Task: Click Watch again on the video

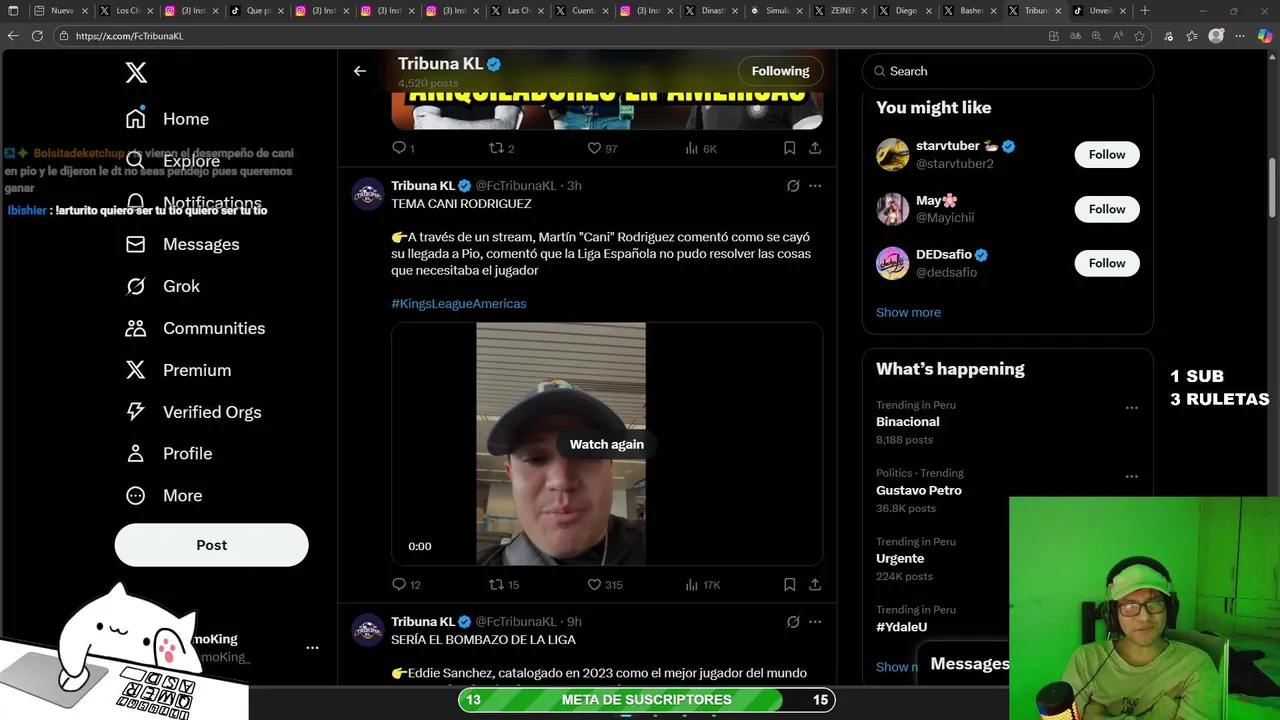Action: (607, 444)
